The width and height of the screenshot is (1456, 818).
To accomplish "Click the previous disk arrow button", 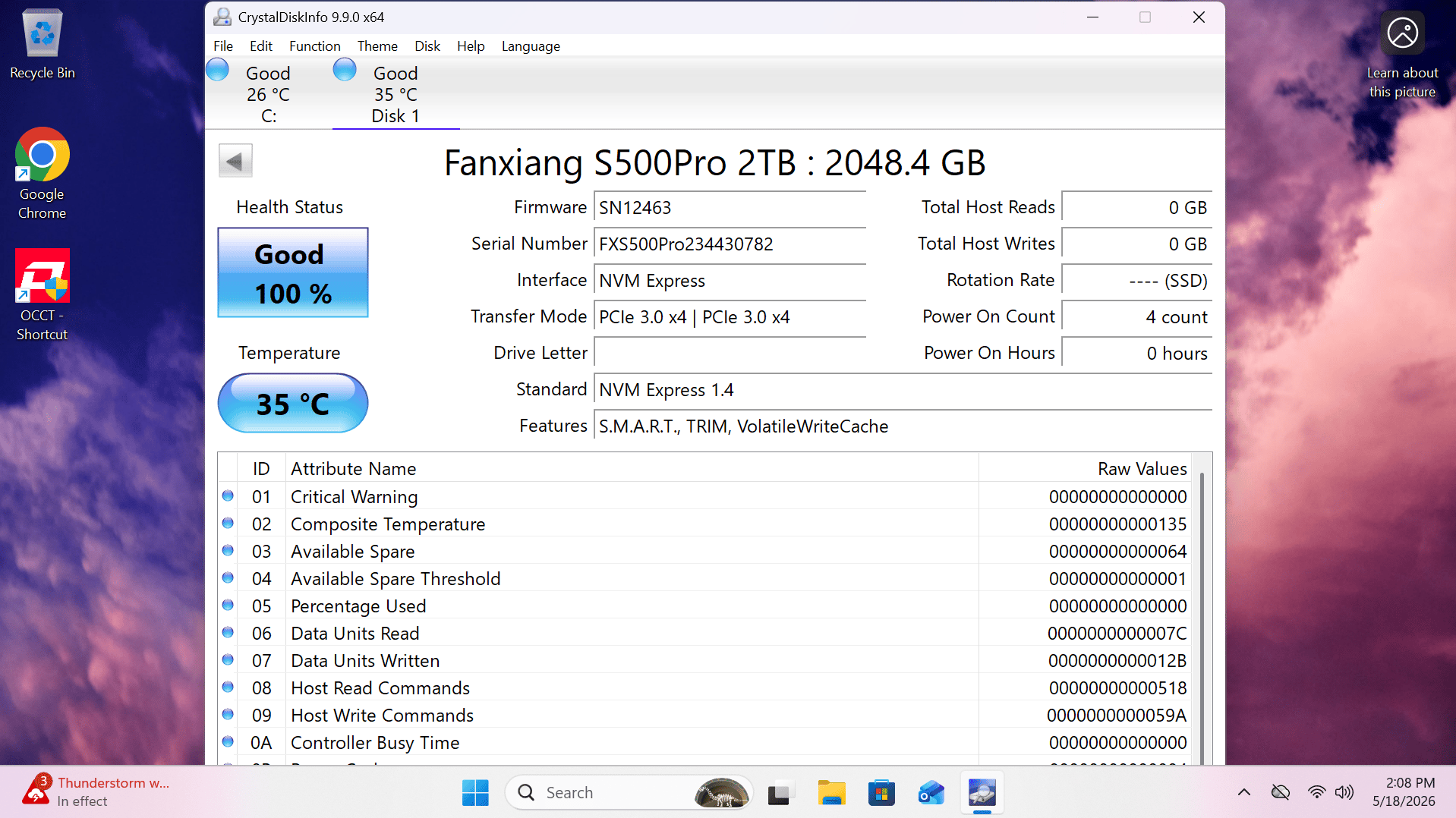I will (235, 161).
